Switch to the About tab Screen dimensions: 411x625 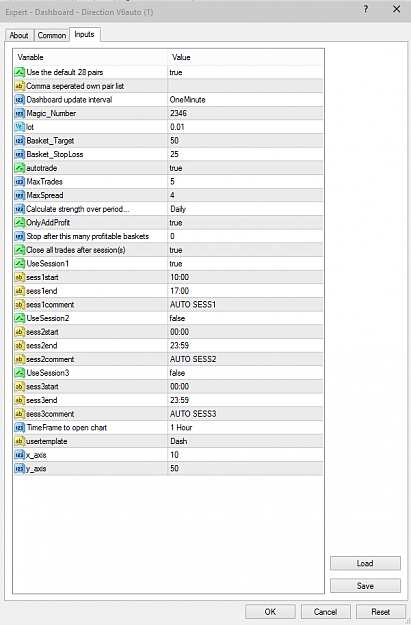coord(19,35)
